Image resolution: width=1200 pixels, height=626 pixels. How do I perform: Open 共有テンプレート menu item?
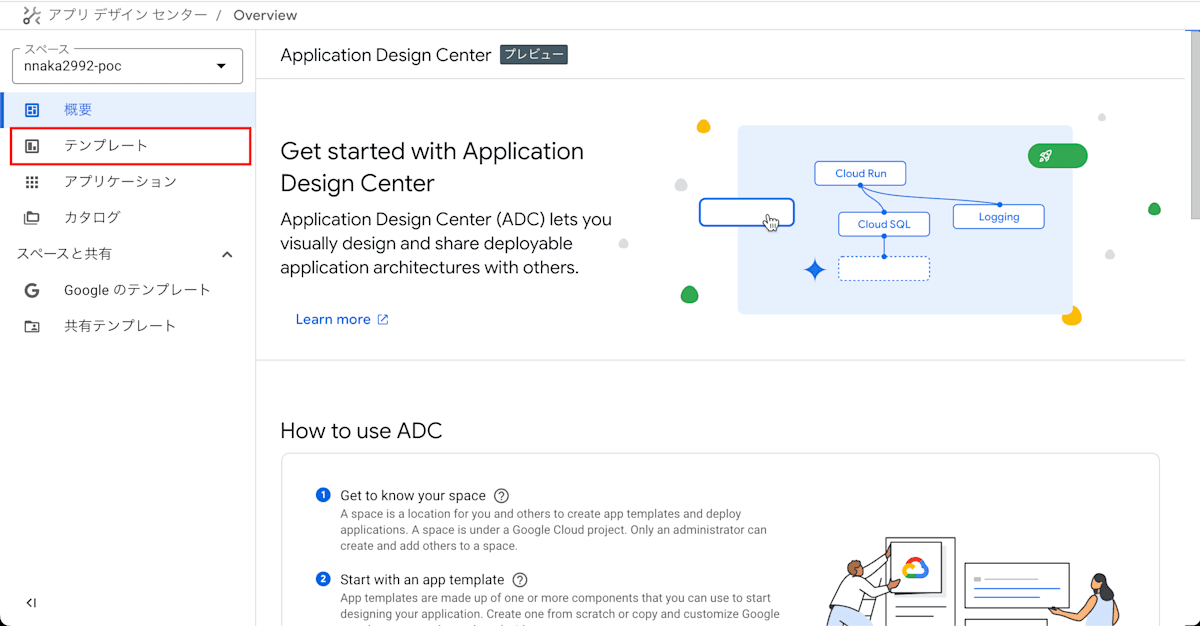128,326
